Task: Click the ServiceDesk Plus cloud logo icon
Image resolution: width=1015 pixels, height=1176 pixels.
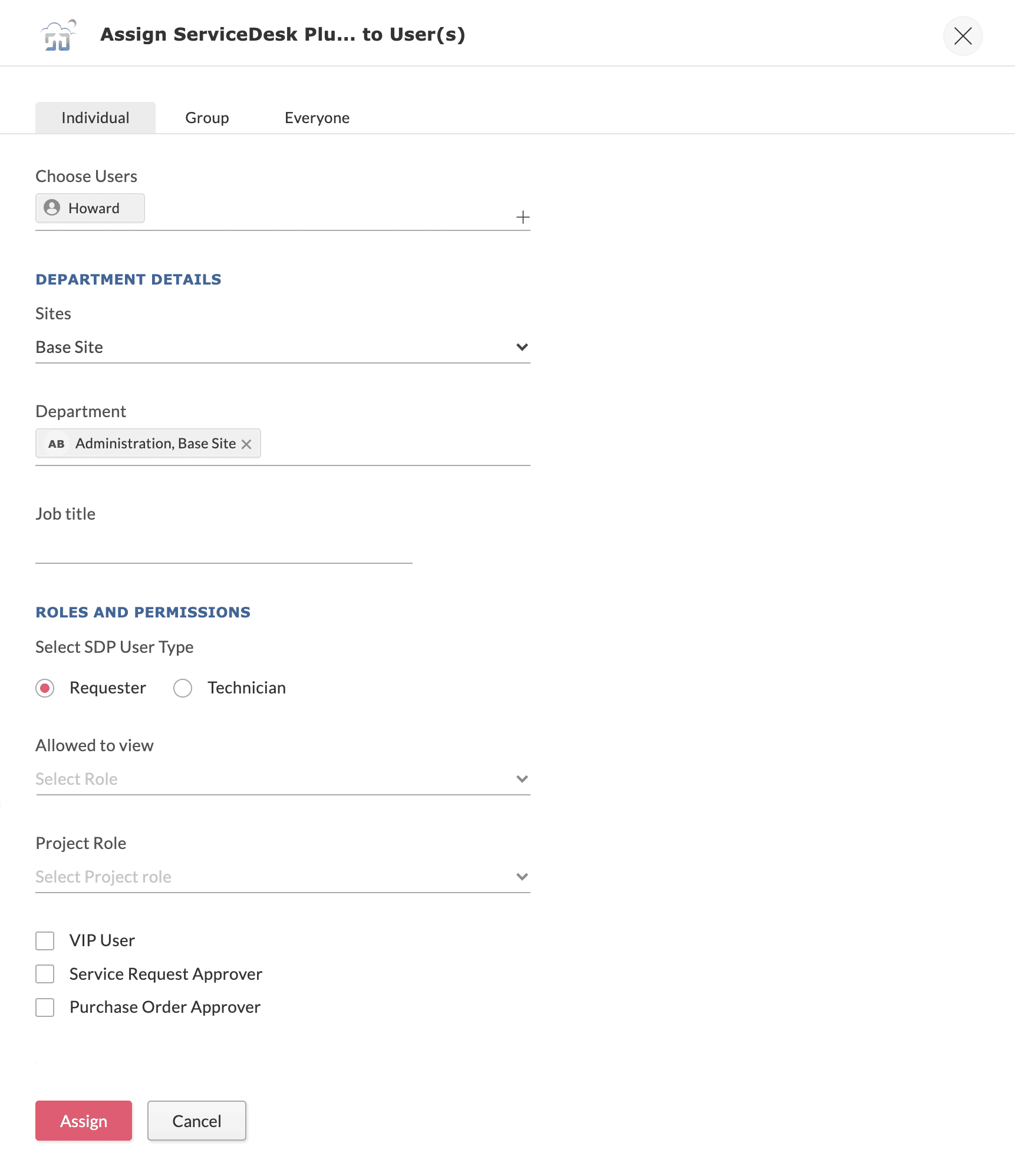Action: [58, 35]
